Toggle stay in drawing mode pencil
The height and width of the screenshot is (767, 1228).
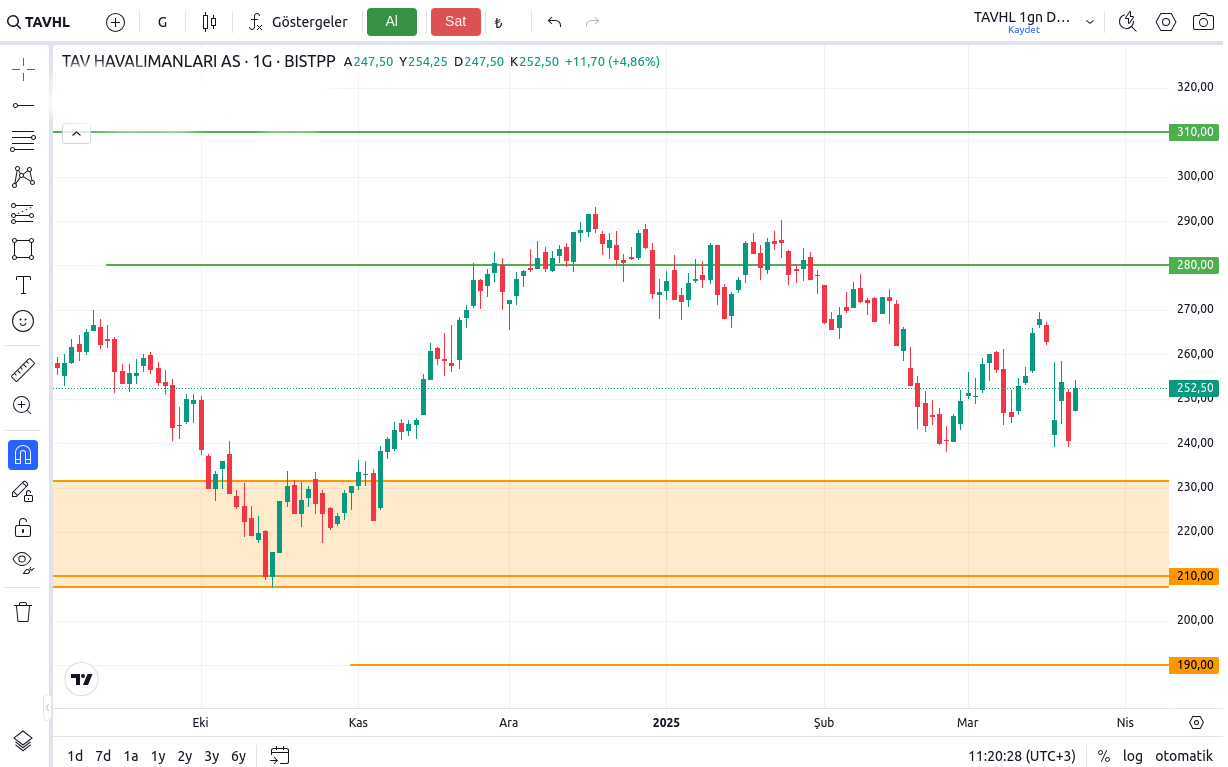(23, 491)
